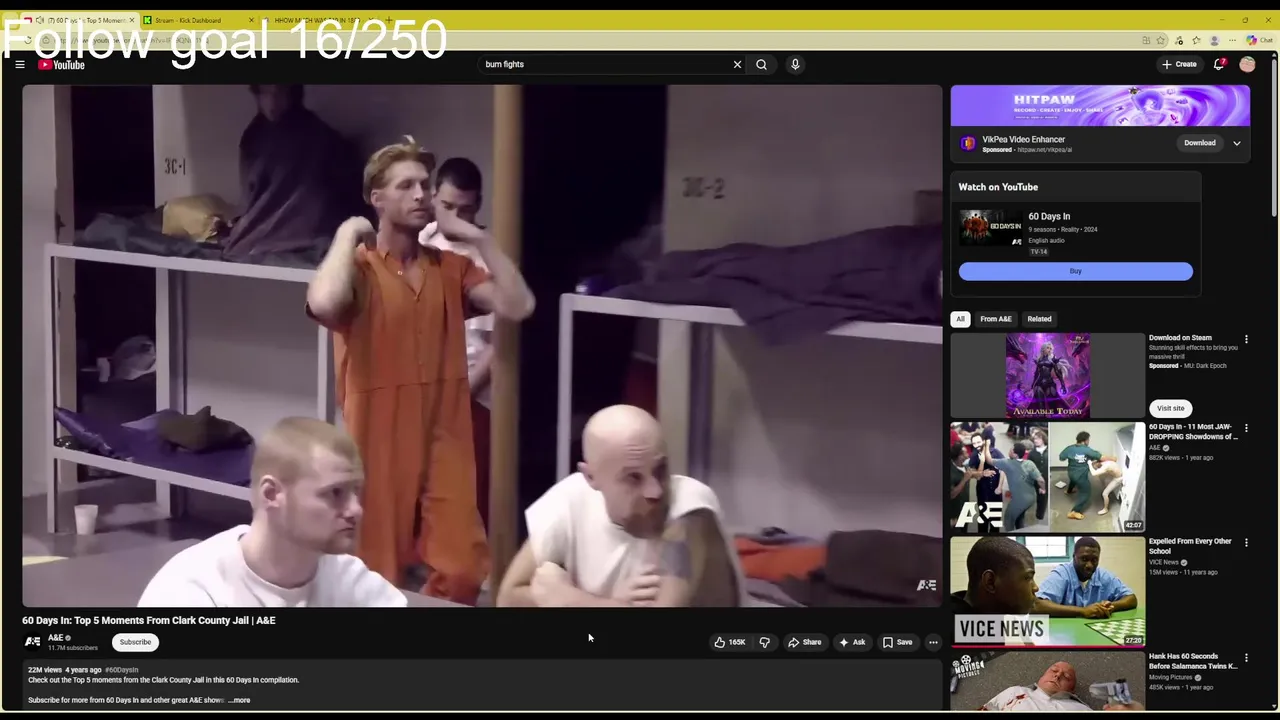Viewport: 1280px width, 720px height.
Task: Save video to a playlist
Action: pyautogui.click(x=897, y=642)
